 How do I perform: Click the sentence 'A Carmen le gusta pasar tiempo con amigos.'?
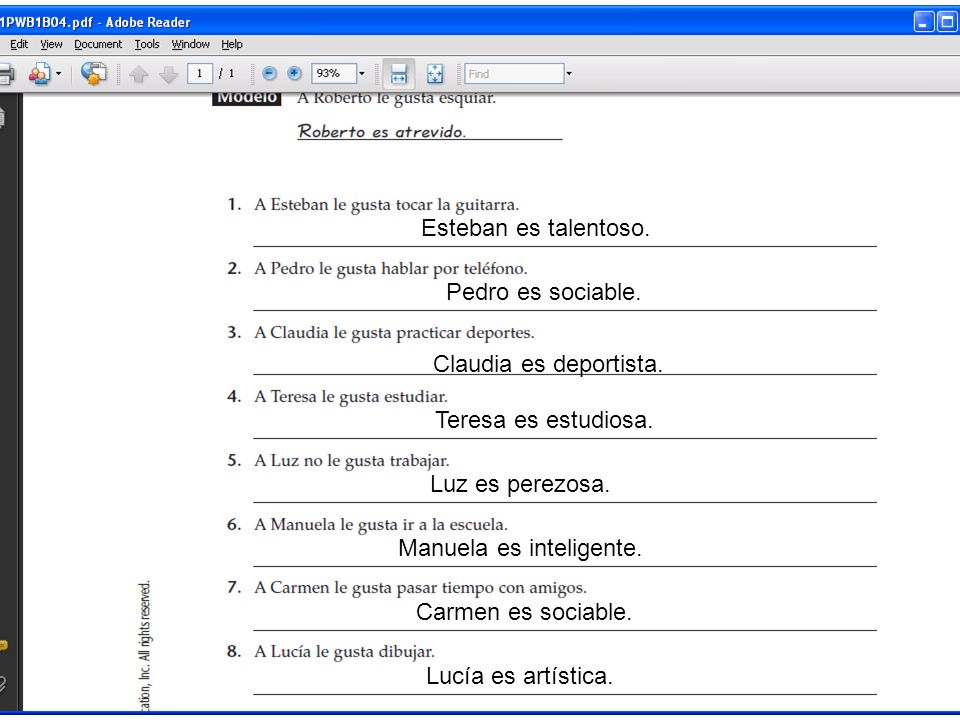pyautogui.click(x=421, y=588)
